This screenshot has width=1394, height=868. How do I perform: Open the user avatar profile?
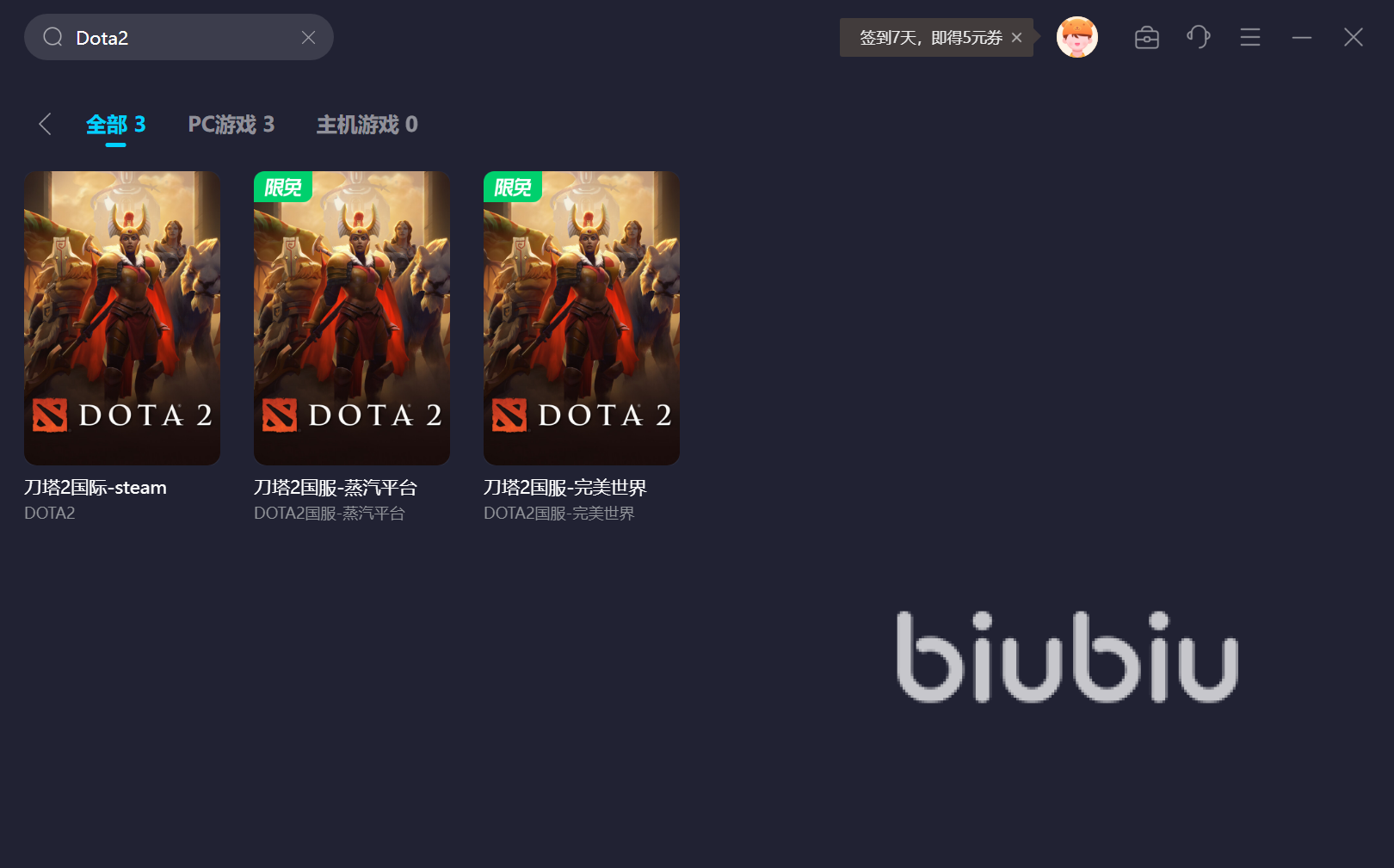point(1077,37)
